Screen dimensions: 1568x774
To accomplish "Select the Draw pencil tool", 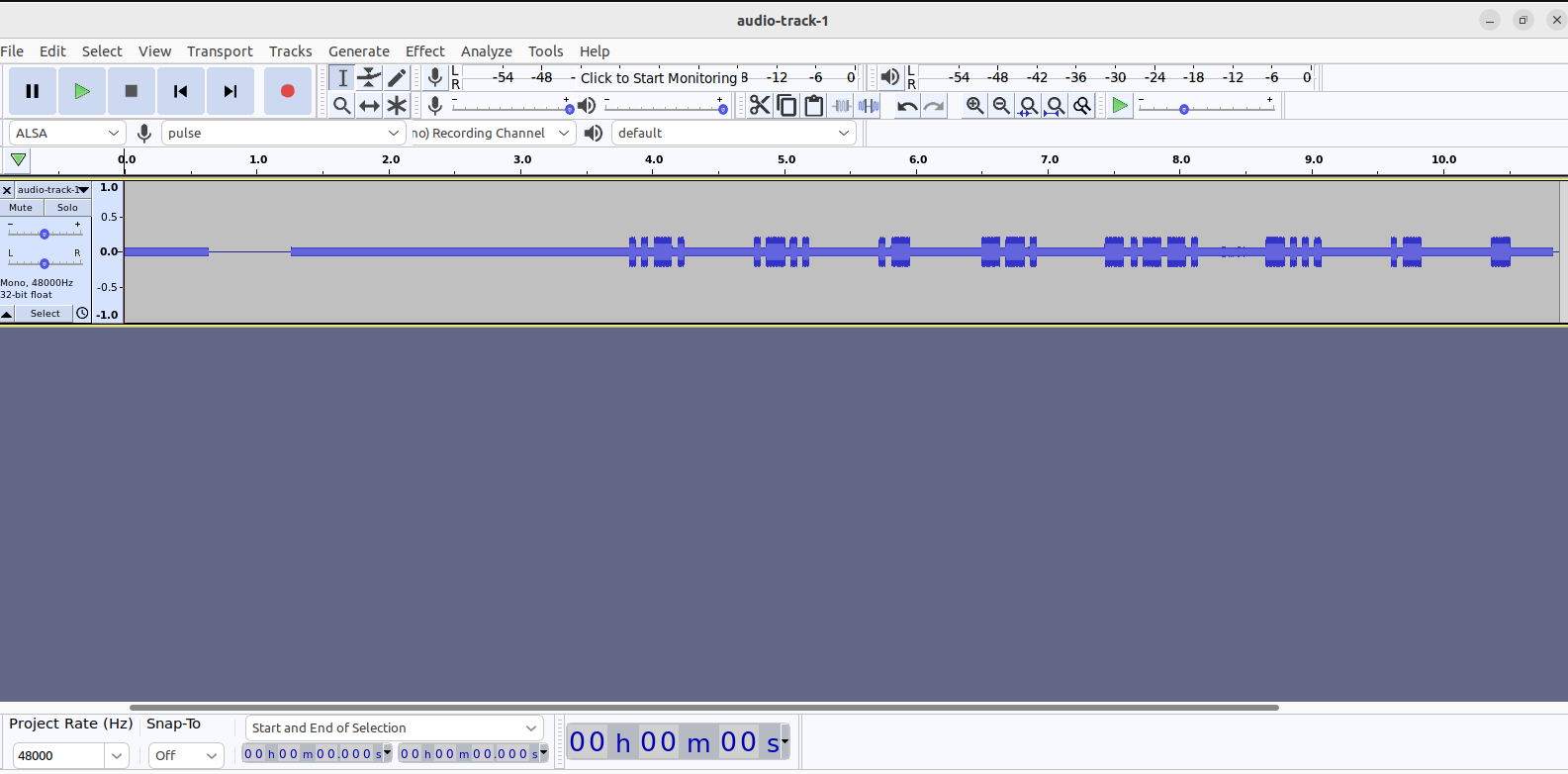I will (397, 77).
